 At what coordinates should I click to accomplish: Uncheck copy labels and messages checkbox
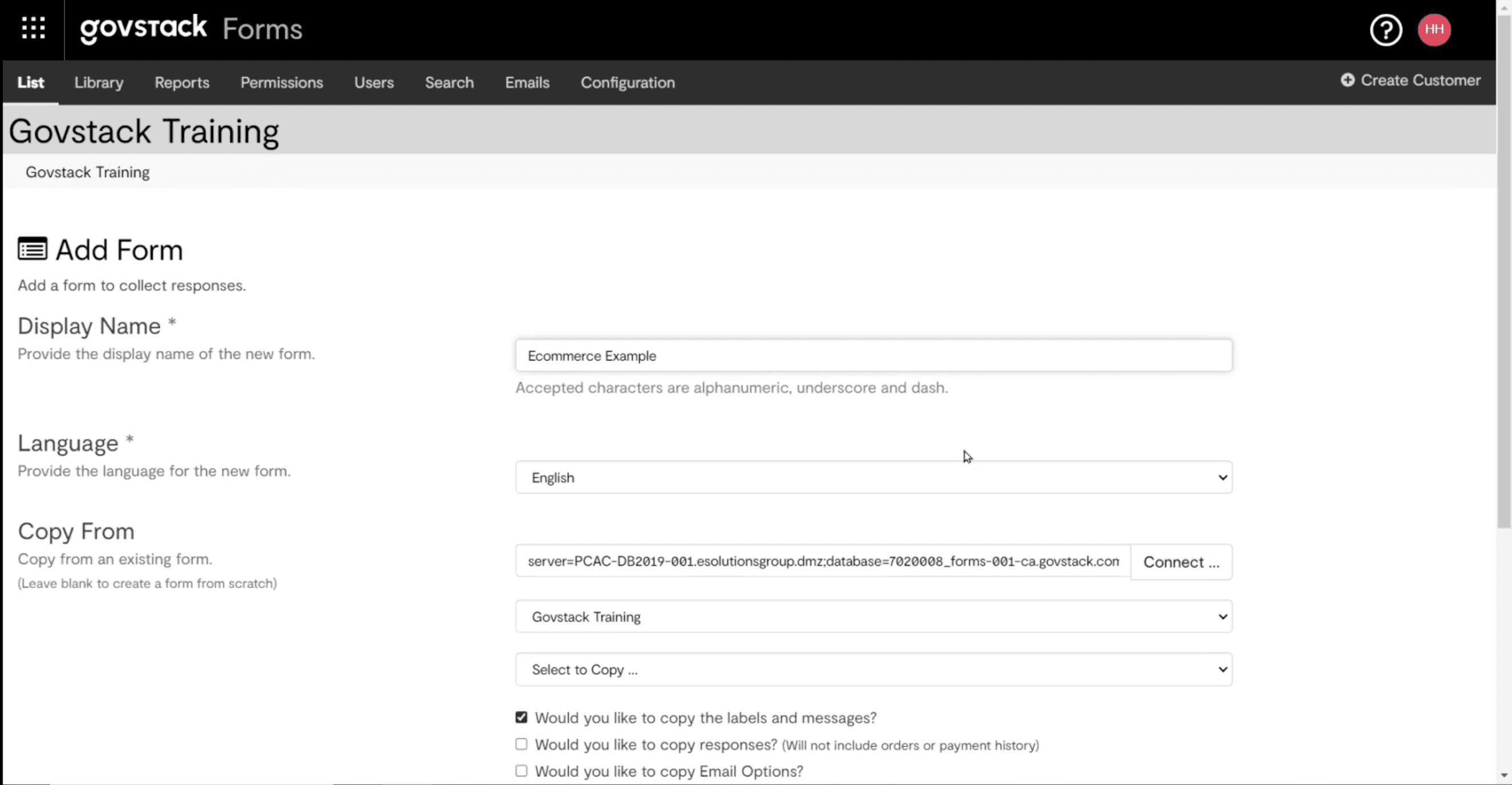521,717
